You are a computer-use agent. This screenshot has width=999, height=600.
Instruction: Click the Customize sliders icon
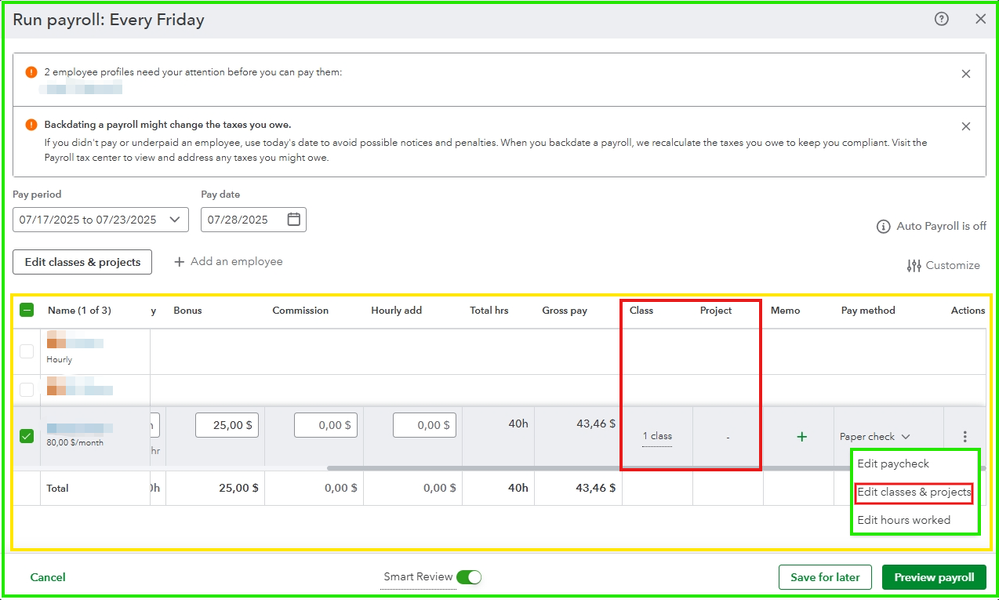point(914,266)
